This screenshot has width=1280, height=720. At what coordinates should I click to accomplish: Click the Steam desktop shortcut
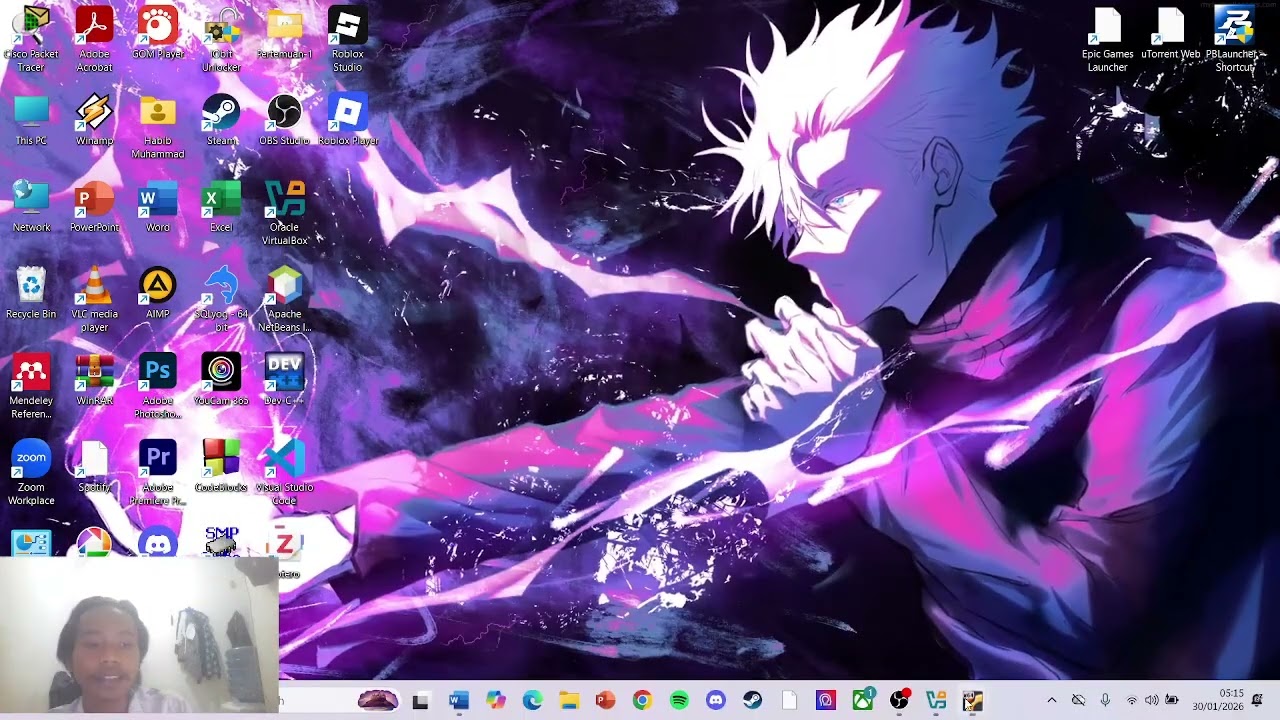point(221,120)
